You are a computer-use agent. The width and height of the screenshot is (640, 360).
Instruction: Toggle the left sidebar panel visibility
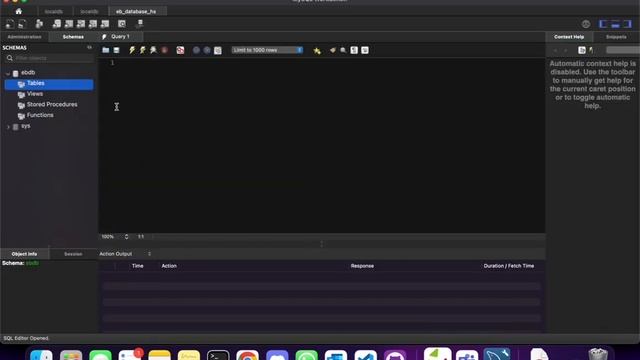click(603, 24)
